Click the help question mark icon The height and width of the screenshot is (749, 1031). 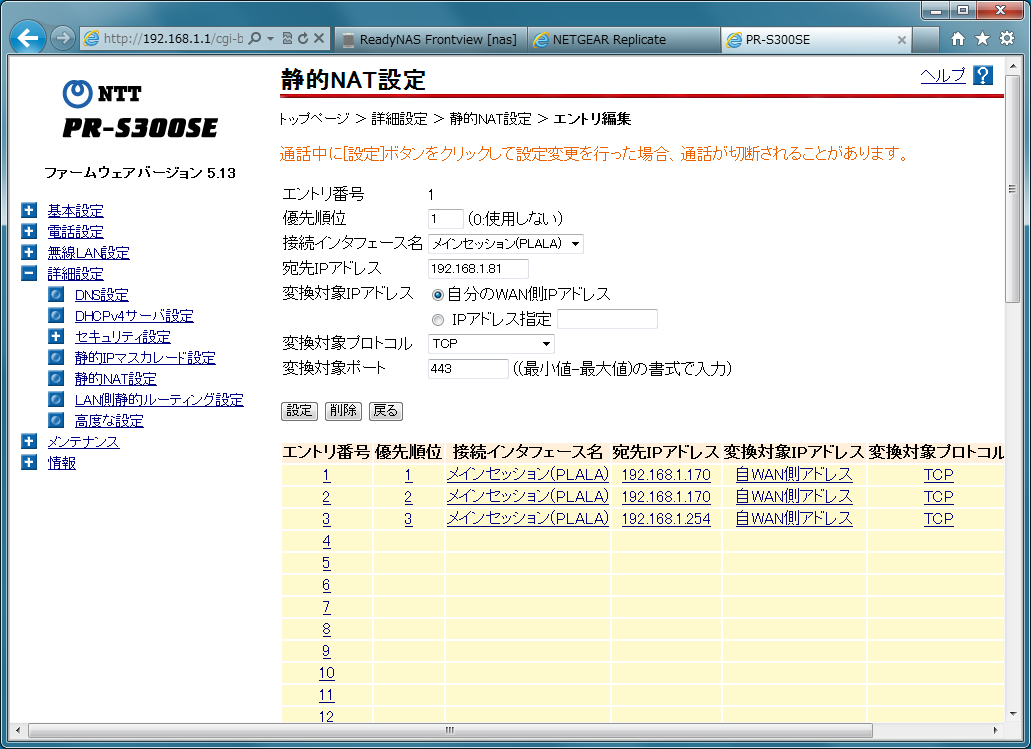click(982, 76)
